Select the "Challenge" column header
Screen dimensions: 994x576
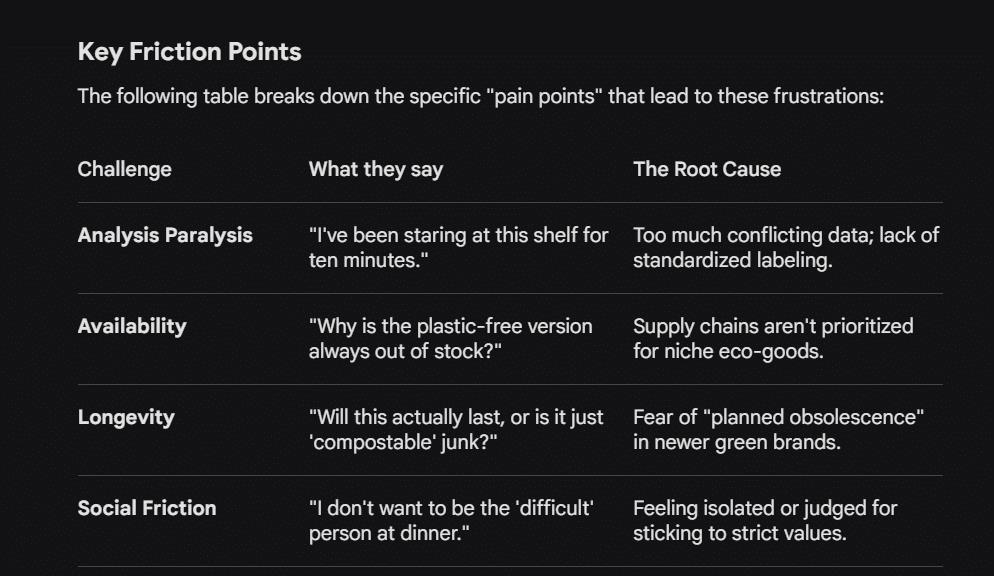click(124, 169)
